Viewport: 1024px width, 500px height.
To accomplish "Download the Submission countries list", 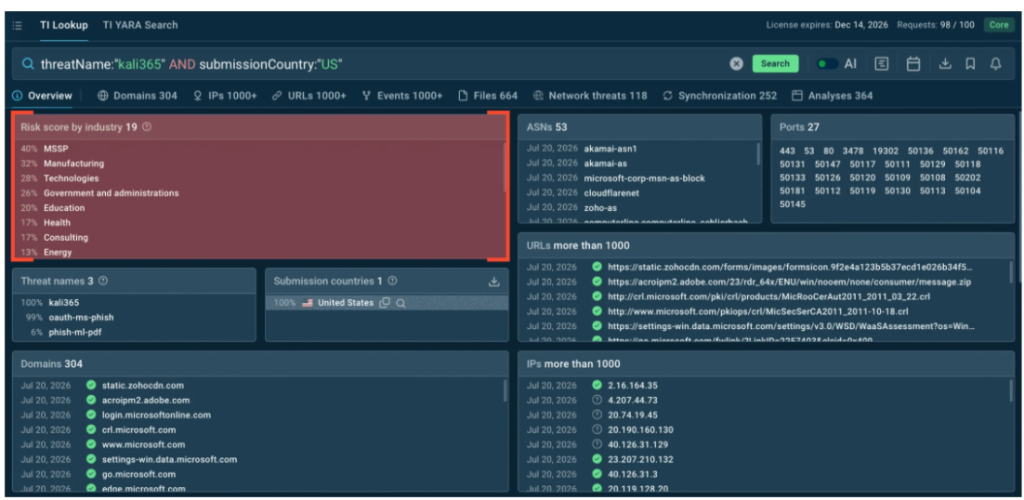I will 494,281.
